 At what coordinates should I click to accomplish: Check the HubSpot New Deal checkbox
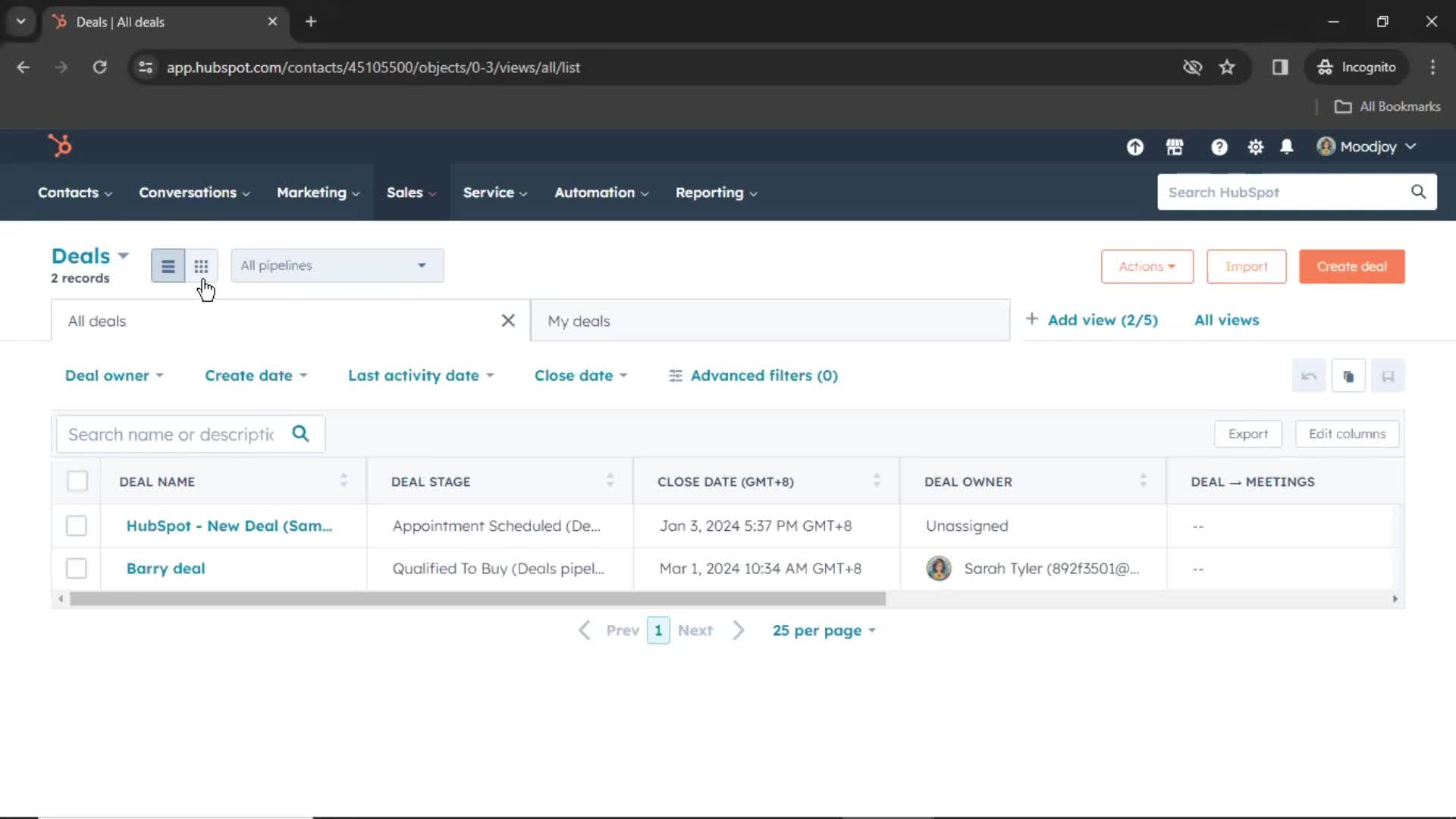(76, 525)
